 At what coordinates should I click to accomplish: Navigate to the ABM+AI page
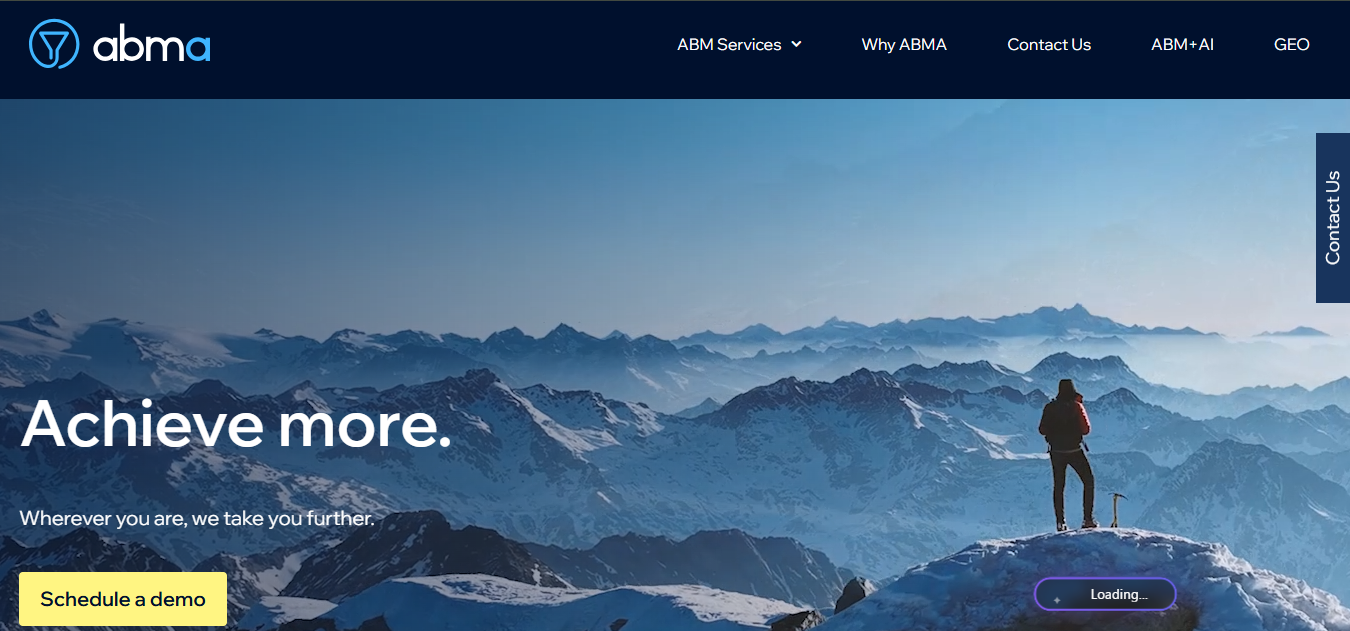pyautogui.click(x=1182, y=44)
